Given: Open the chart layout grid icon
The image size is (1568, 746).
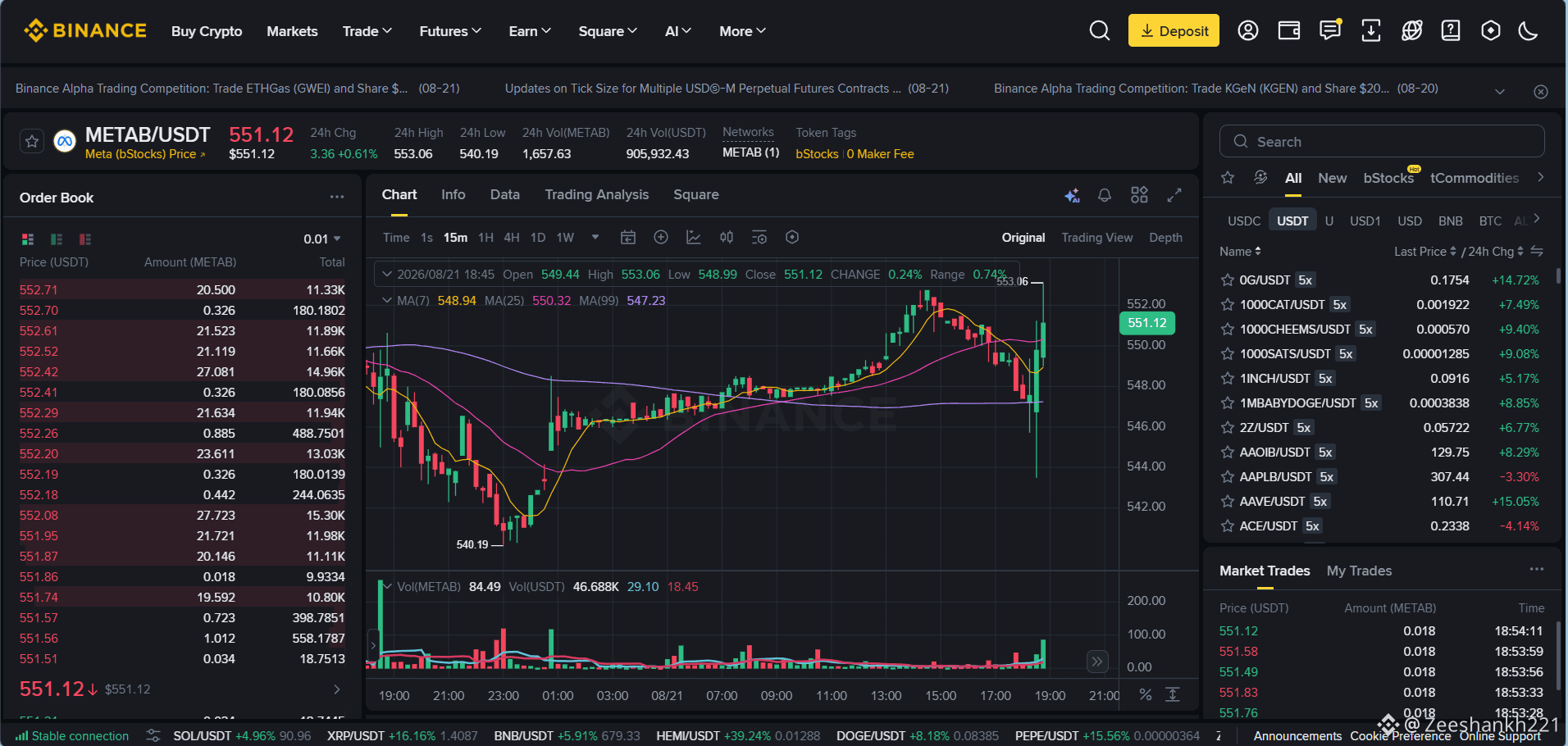Looking at the screenshot, I should tap(1139, 194).
